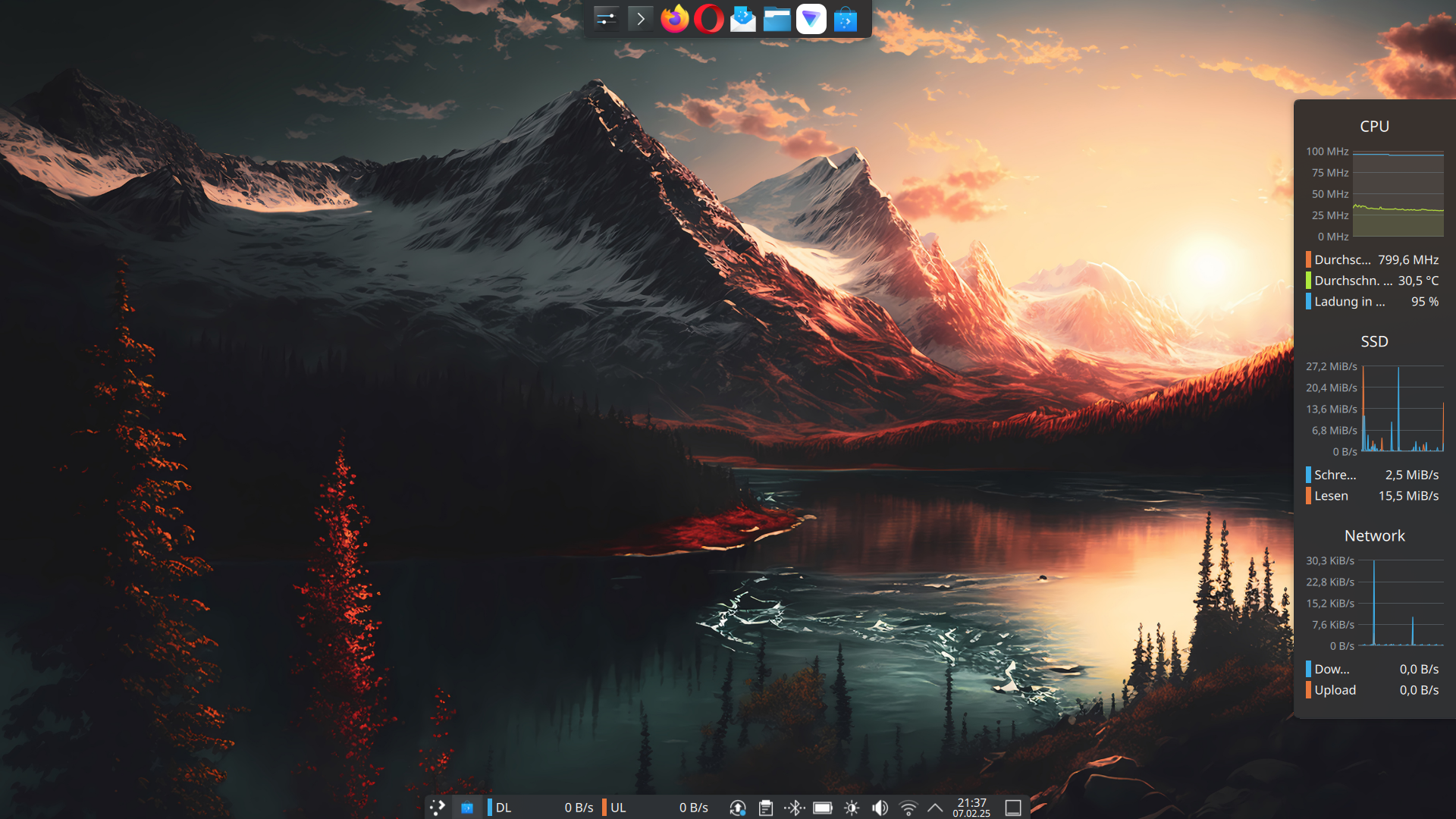Image resolution: width=1456 pixels, height=819 pixels.
Task: Expand hidden system tray icons arrow
Action: pos(935,808)
